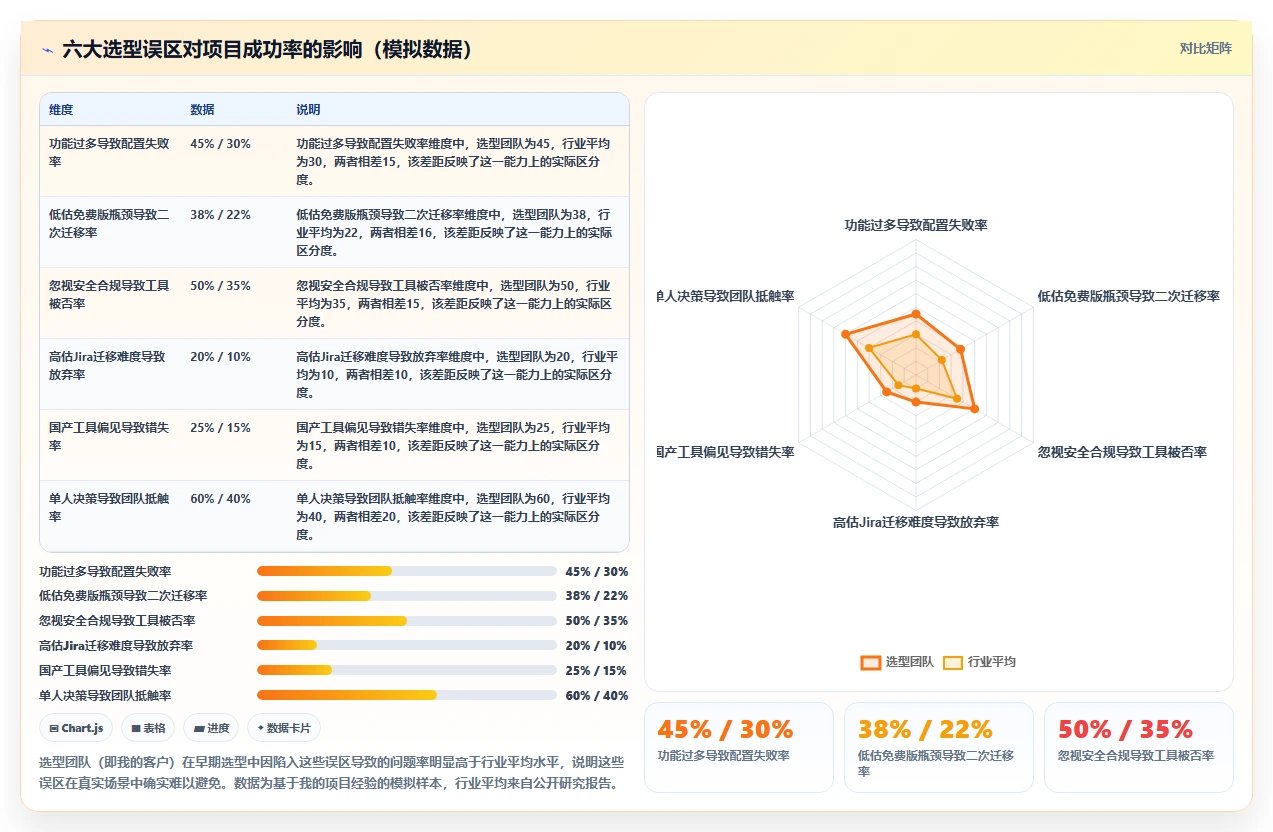Screen dimensions: 1273x832
Task: Click progress bar for 单人决策导致团队抵触率
Action: pos(407,695)
